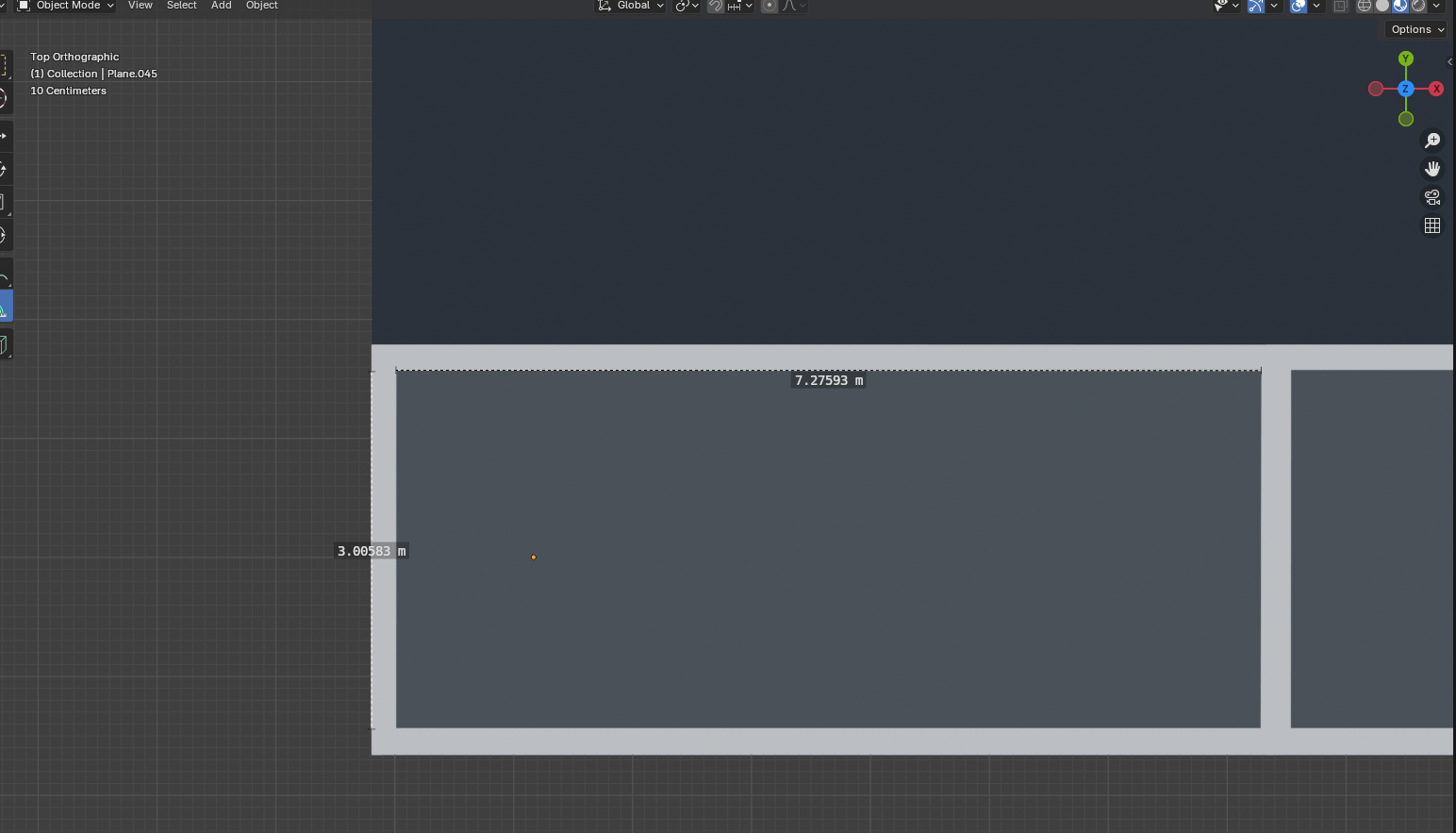
Task: Open Global transform orientation dropdown
Action: click(x=631, y=6)
